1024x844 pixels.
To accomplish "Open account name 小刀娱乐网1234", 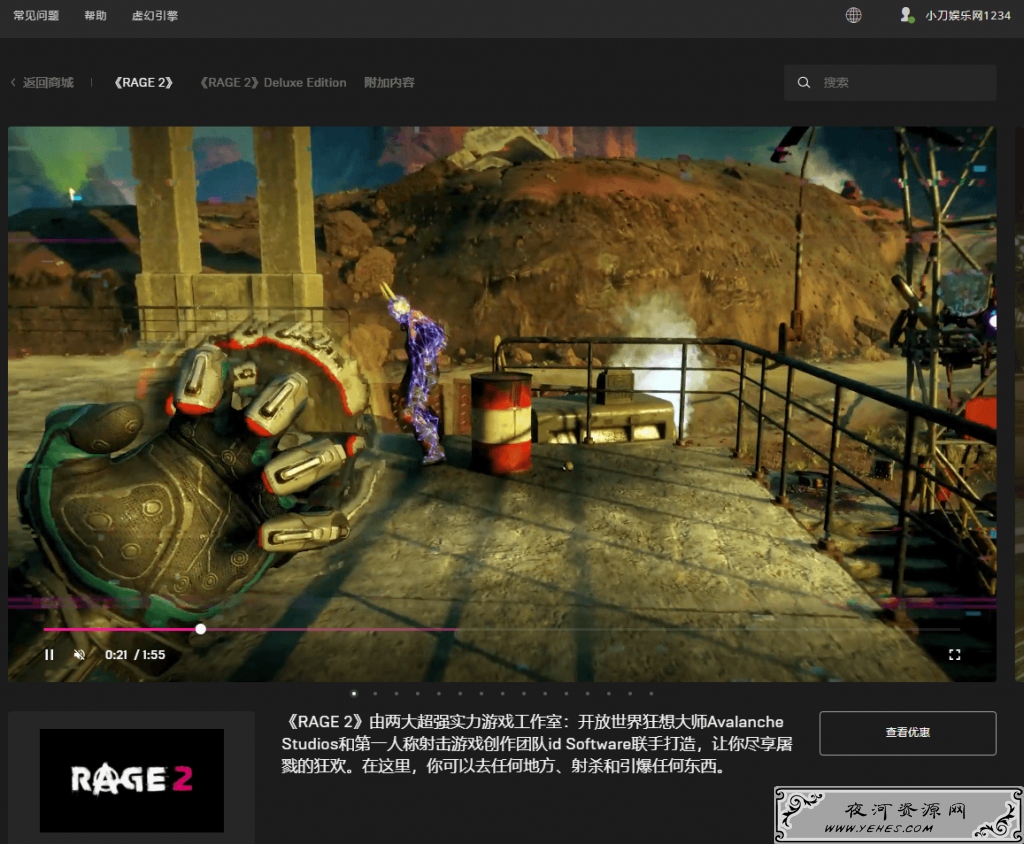I will (x=968, y=15).
